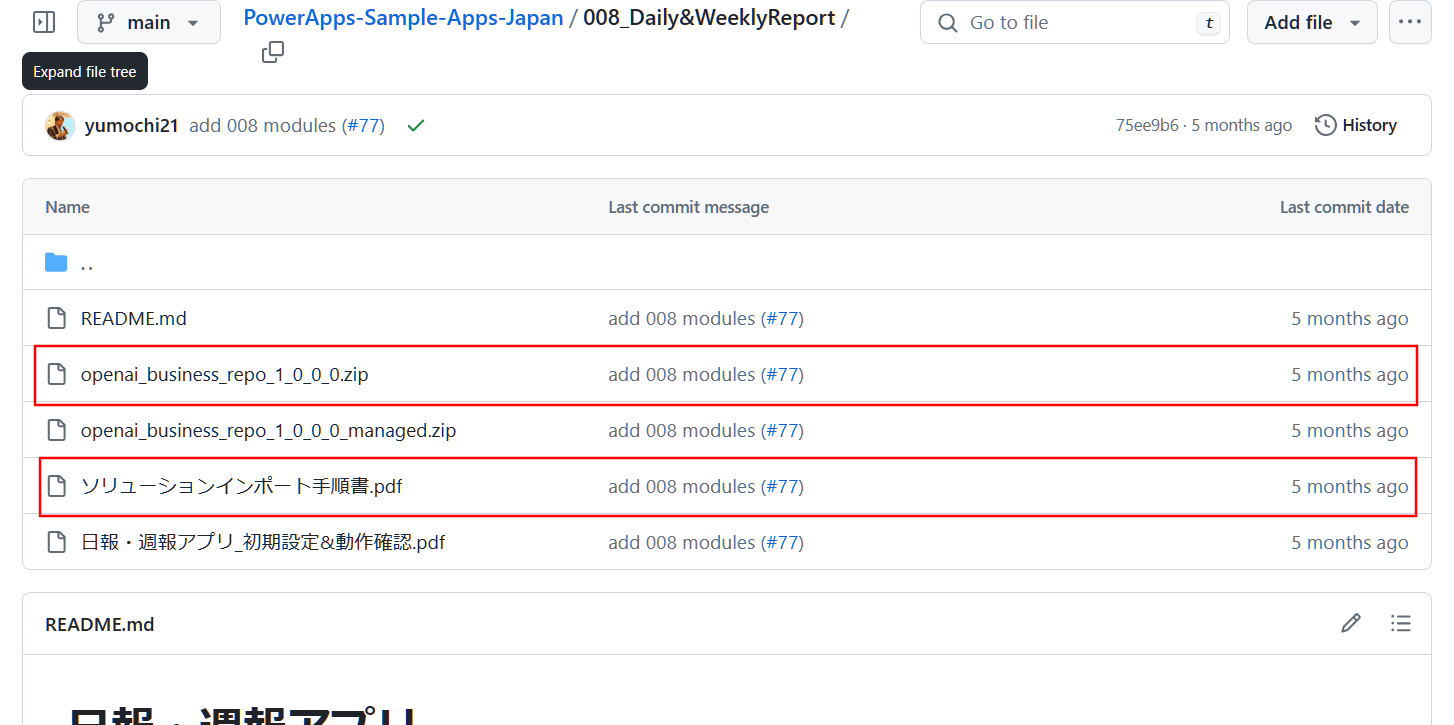Open the more options ellipsis menu
This screenshot has width=1454, height=725.
[x=1410, y=22]
